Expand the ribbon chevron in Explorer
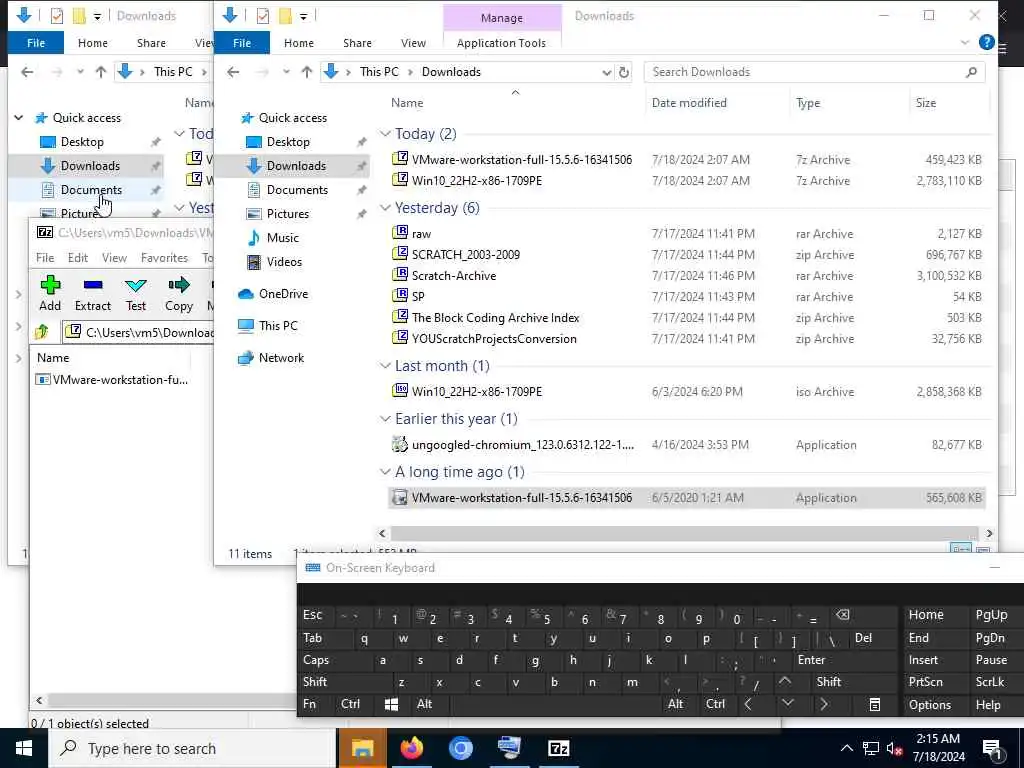 click(x=965, y=42)
